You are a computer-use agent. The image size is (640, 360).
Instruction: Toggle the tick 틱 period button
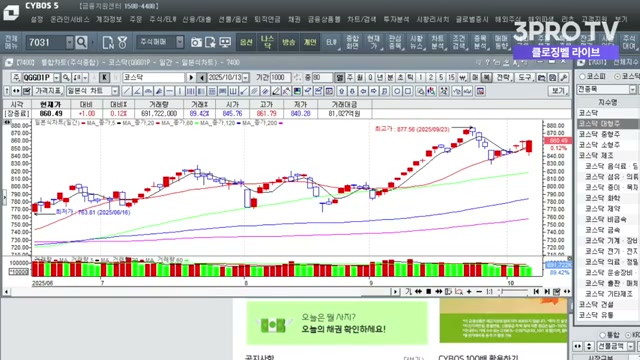[410, 77]
